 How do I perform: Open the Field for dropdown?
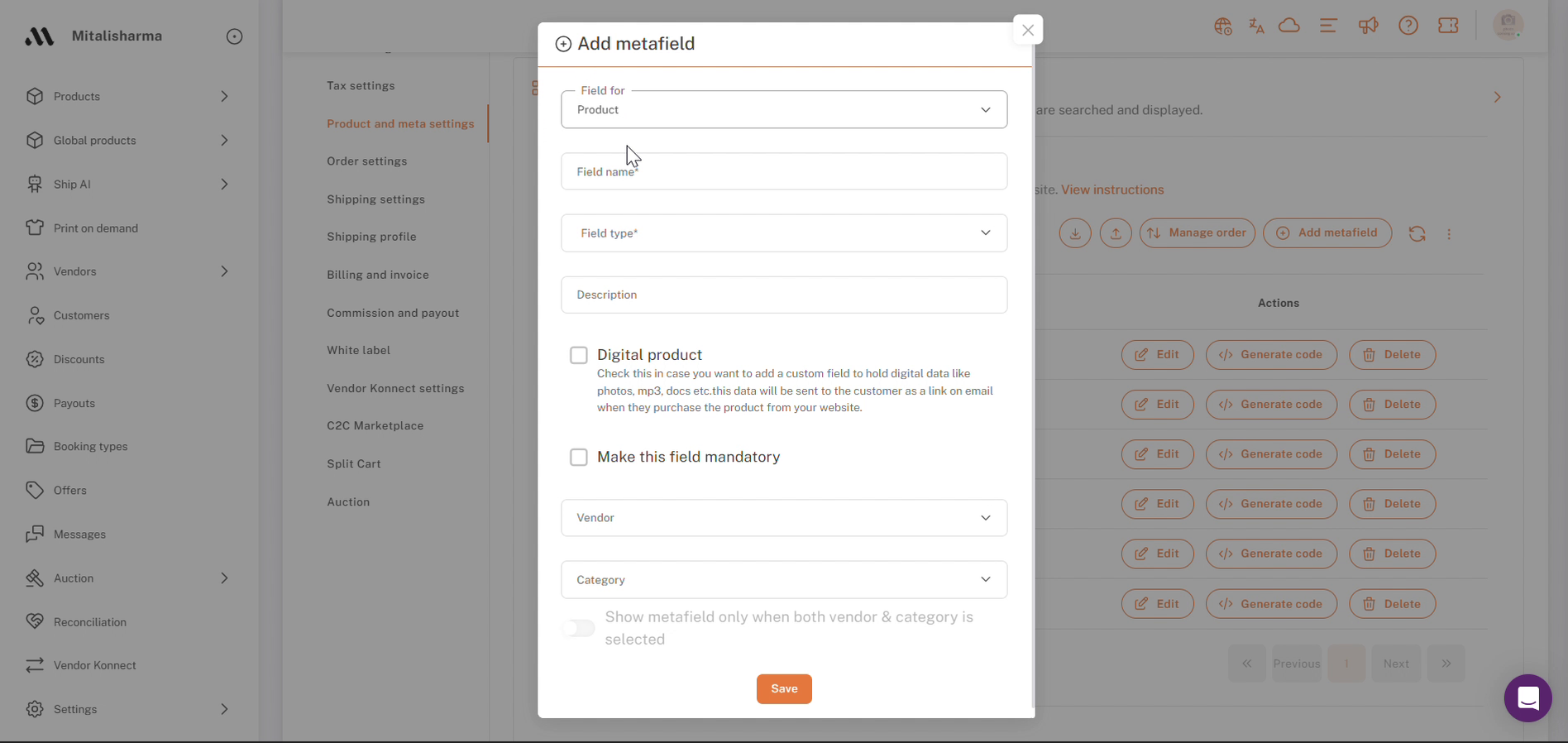point(784,109)
